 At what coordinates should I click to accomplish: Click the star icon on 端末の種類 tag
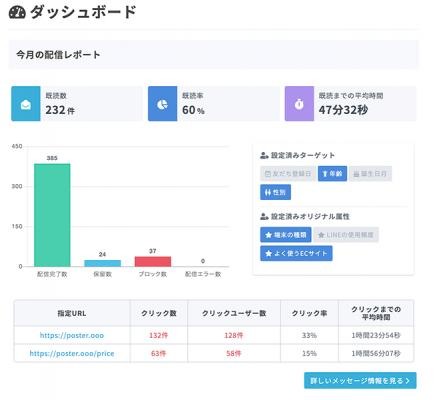click(268, 235)
